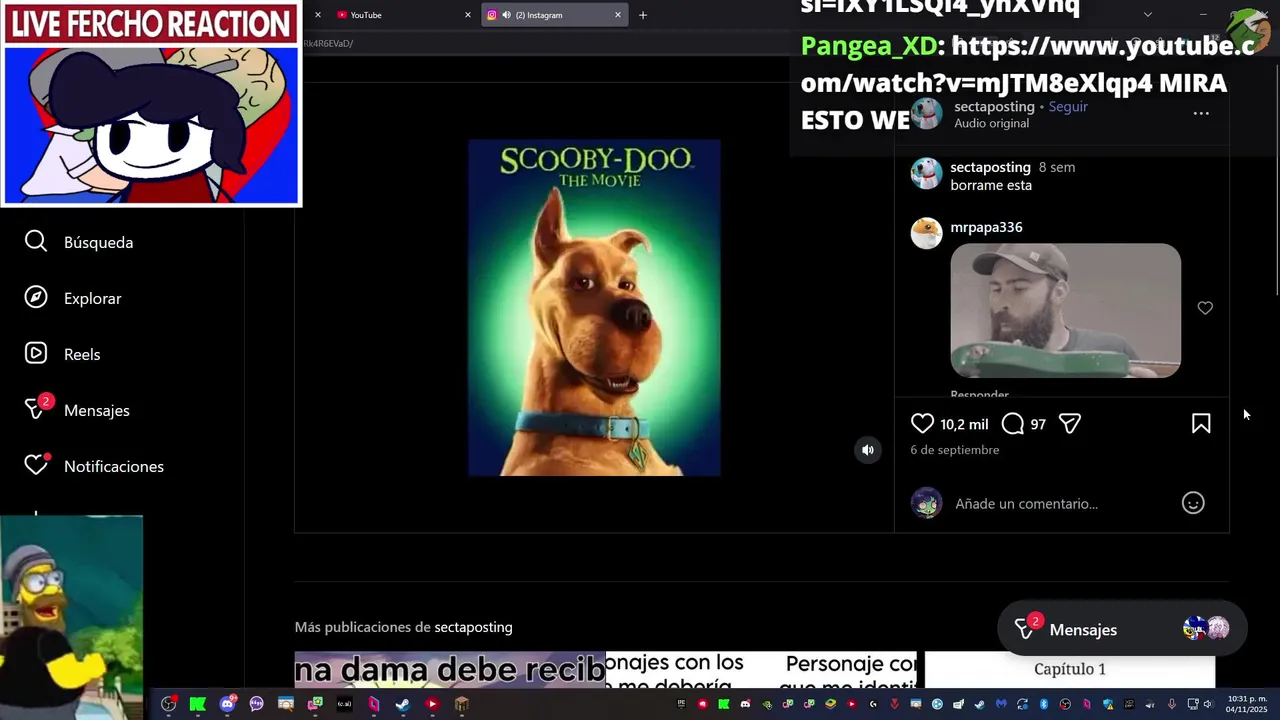Open Windows Security shield tray icon

[1108, 704]
